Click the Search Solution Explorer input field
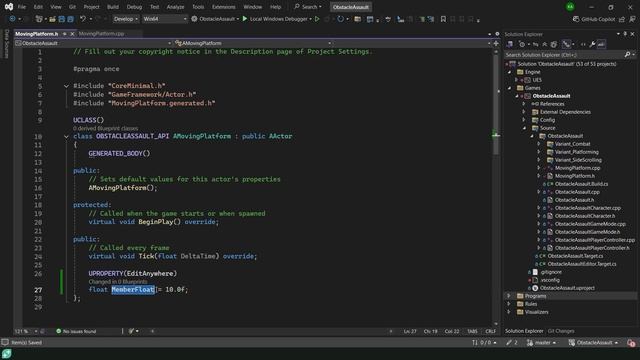This screenshot has height=360, width=640. pyautogui.click(x=564, y=55)
